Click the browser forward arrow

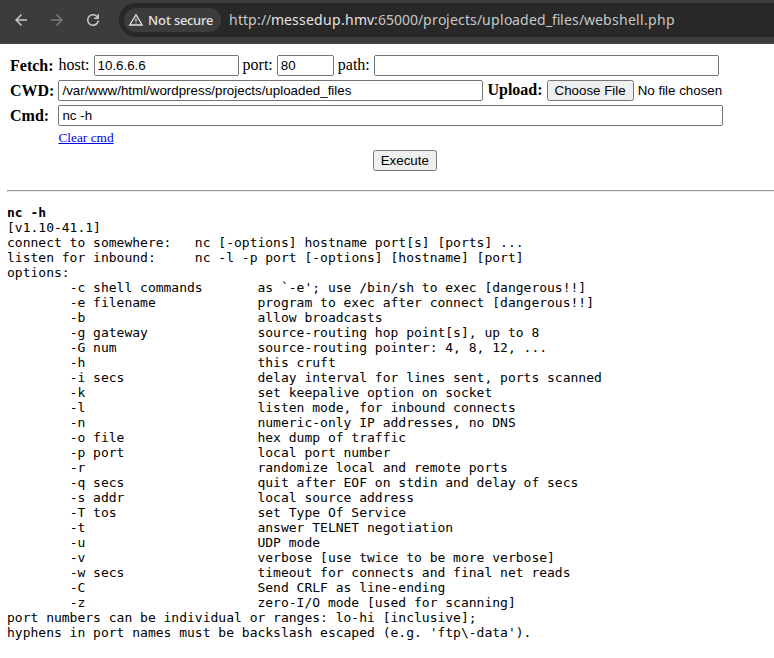pyautogui.click(x=57, y=20)
